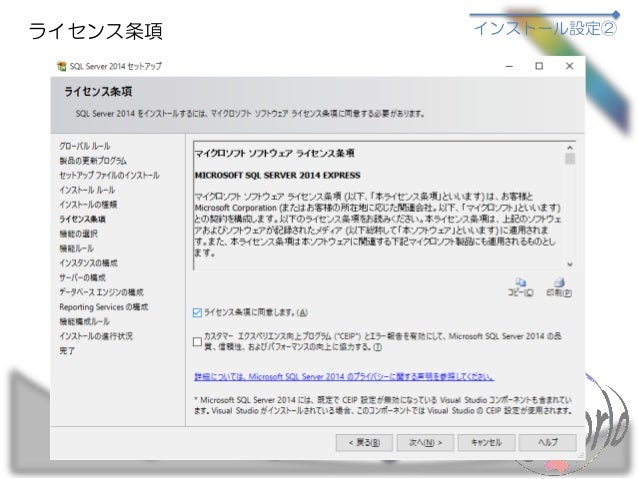This screenshot has height=479, width=638.
Task: Click the license text scroll up arrow
Action: (570, 148)
